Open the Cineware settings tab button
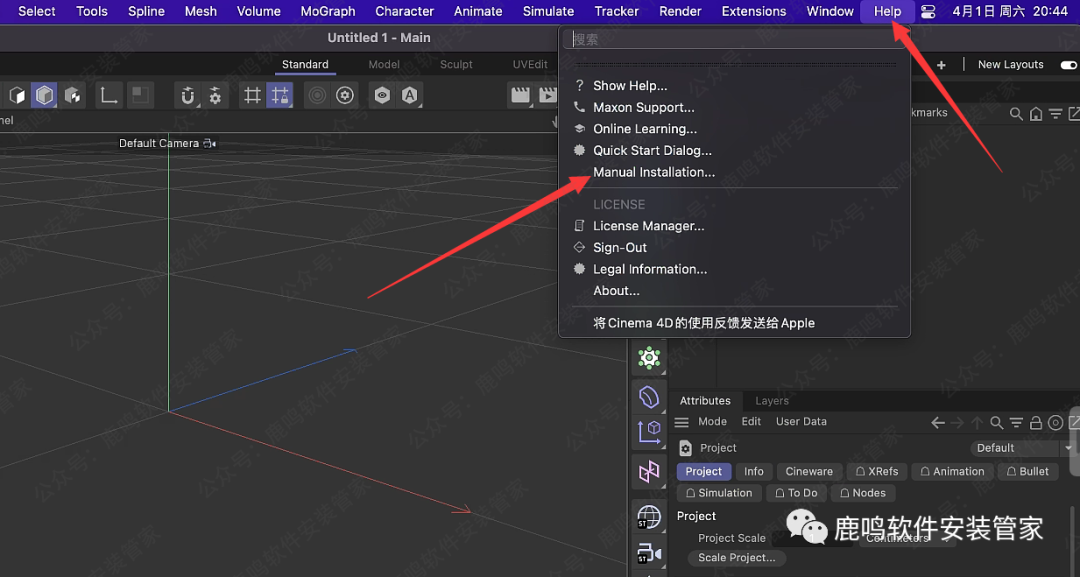This screenshot has height=577, width=1080. click(809, 472)
